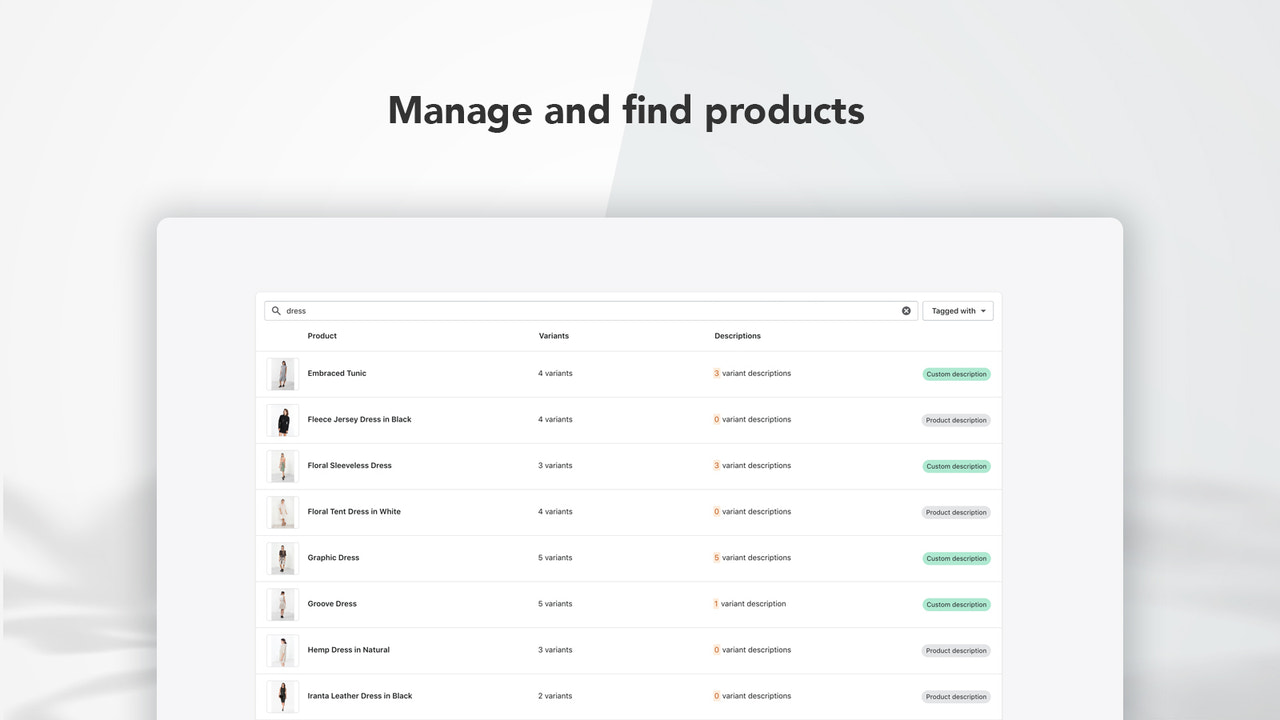Image resolution: width=1280 pixels, height=720 pixels.
Task: Select the Descriptions column header
Action: click(737, 336)
